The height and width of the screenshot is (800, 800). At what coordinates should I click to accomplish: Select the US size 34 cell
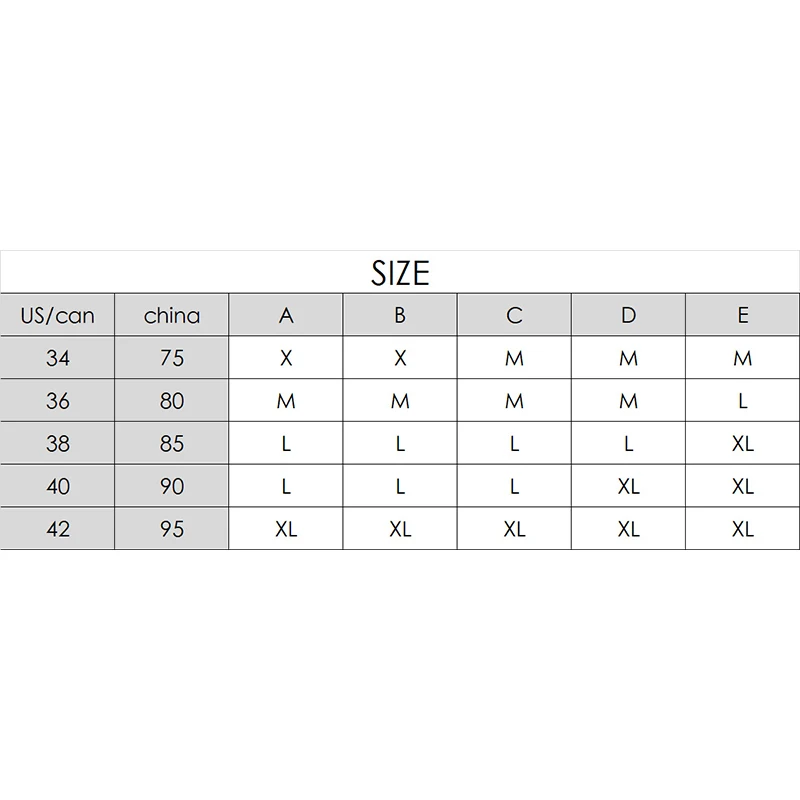[57, 358]
